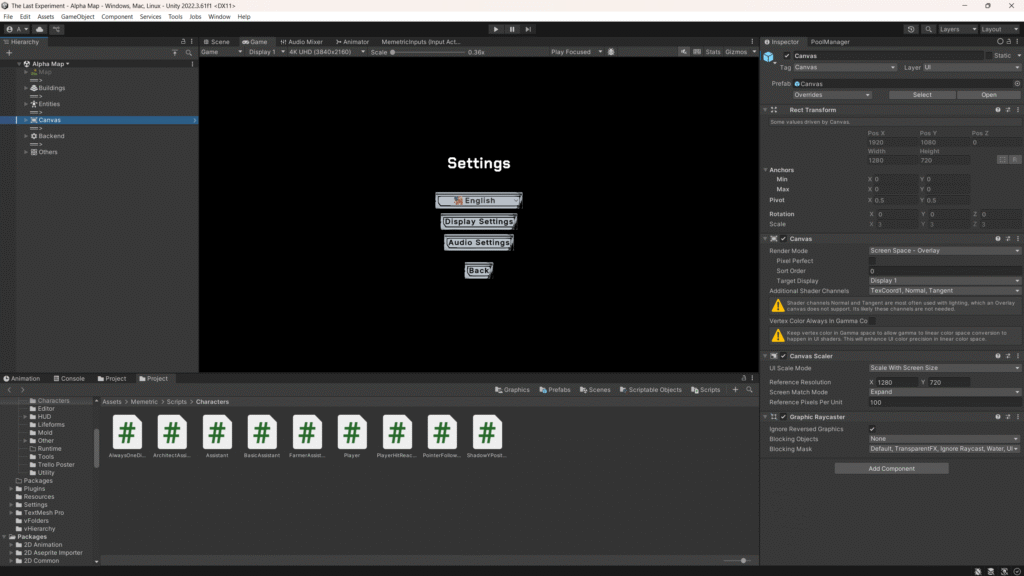Open the Render Mode dropdown
This screenshot has width=1024, height=576.
click(x=944, y=251)
